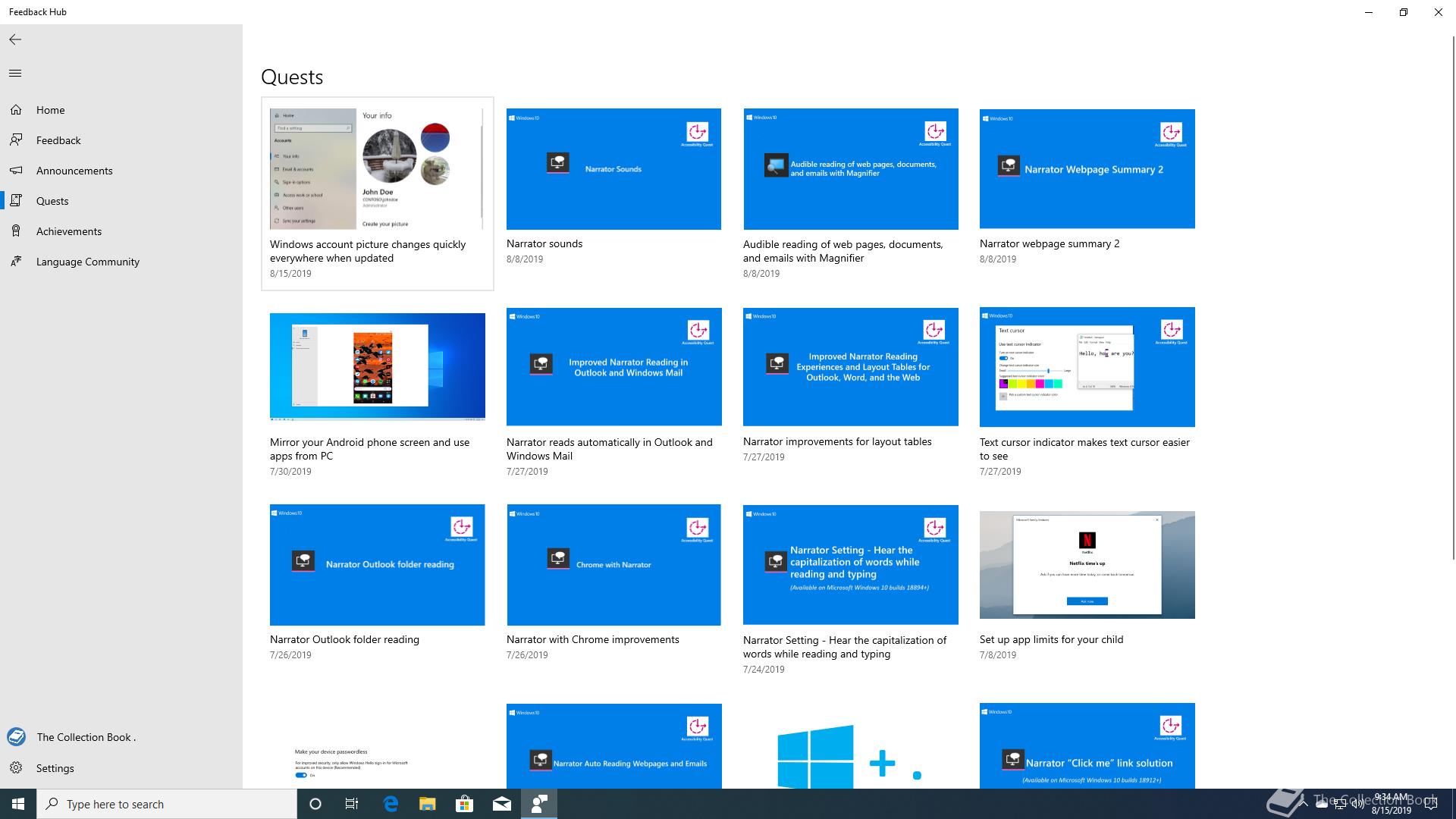Image resolution: width=1456 pixels, height=819 pixels.
Task: Launch Microsoft Edge from taskbar
Action: click(x=391, y=804)
